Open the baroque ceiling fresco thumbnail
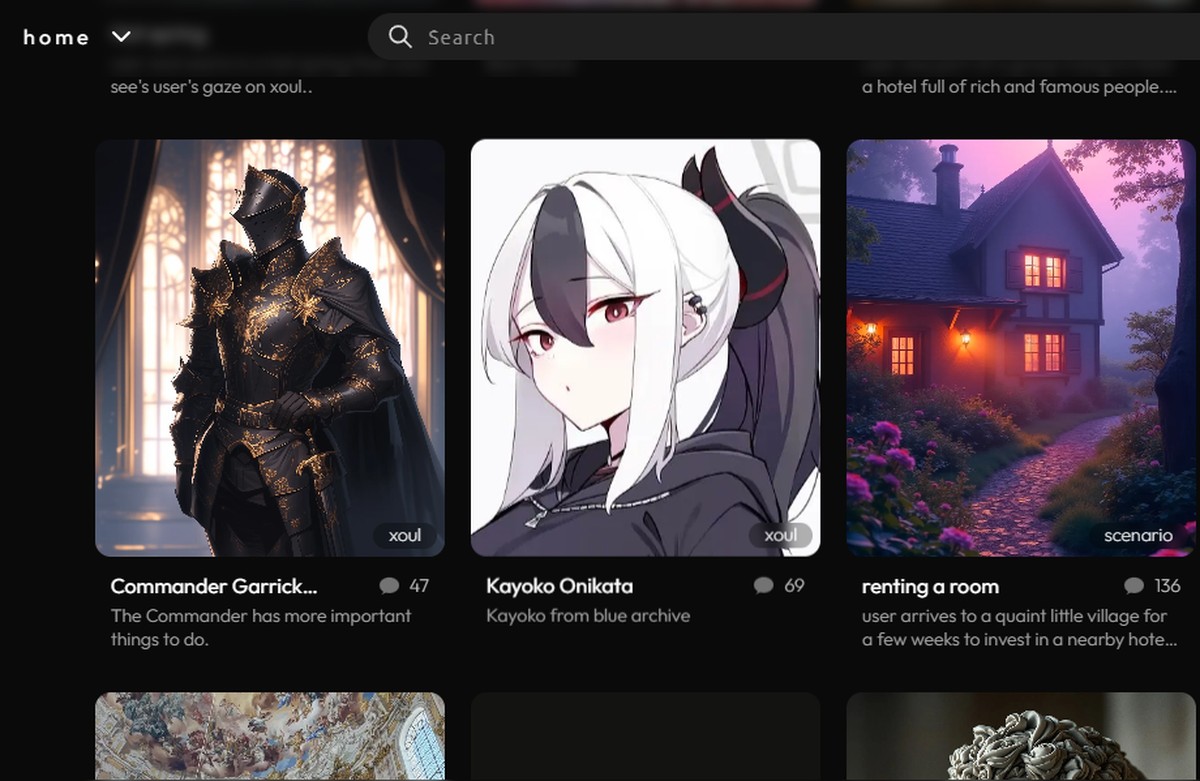Image resolution: width=1200 pixels, height=781 pixels. (270, 737)
